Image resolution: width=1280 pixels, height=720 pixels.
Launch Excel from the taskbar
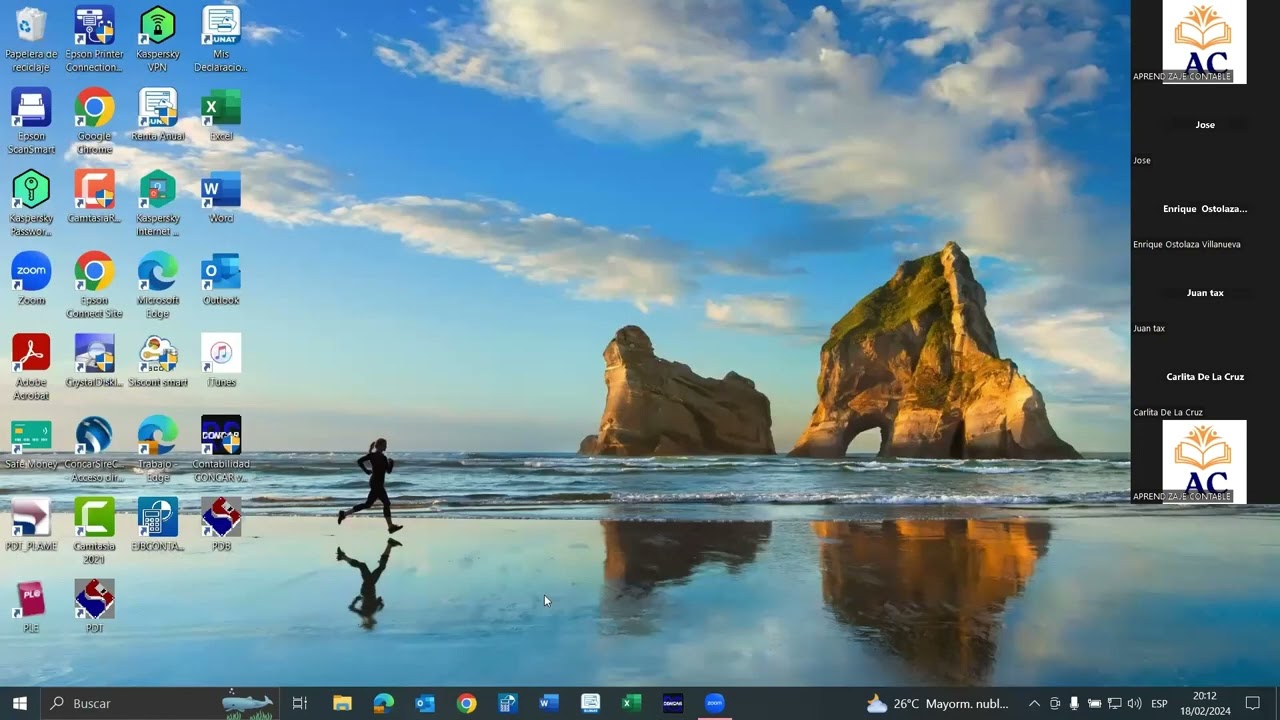tap(631, 703)
